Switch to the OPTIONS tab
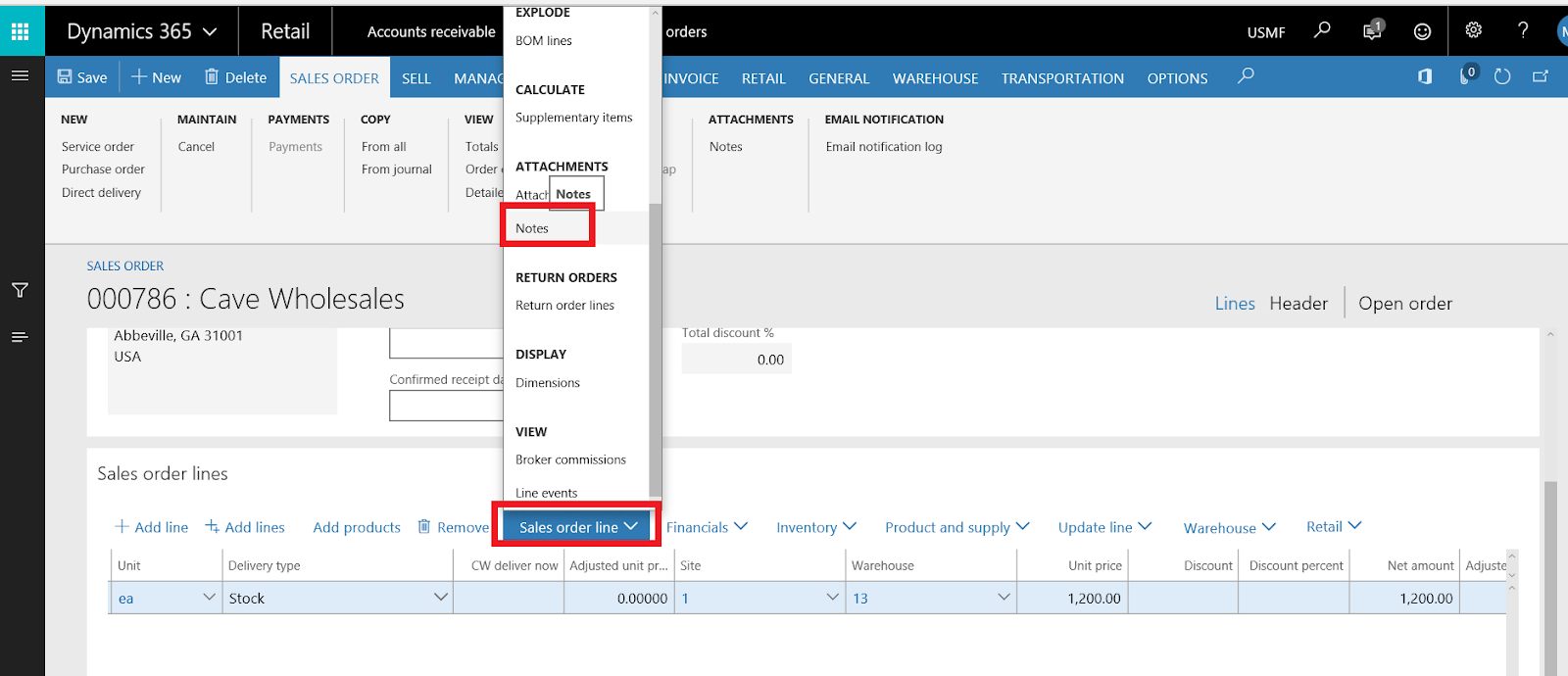Viewport: 1568px width, 676px height. [1177, 77]
